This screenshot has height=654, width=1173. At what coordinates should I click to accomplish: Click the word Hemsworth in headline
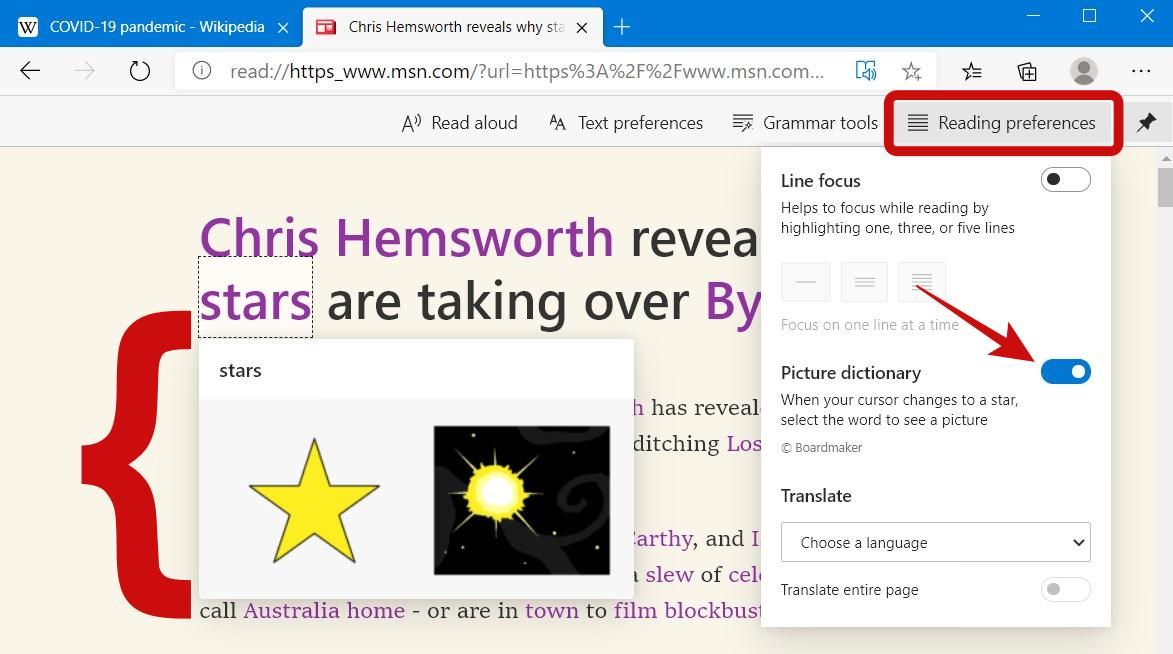coord(474,238)
